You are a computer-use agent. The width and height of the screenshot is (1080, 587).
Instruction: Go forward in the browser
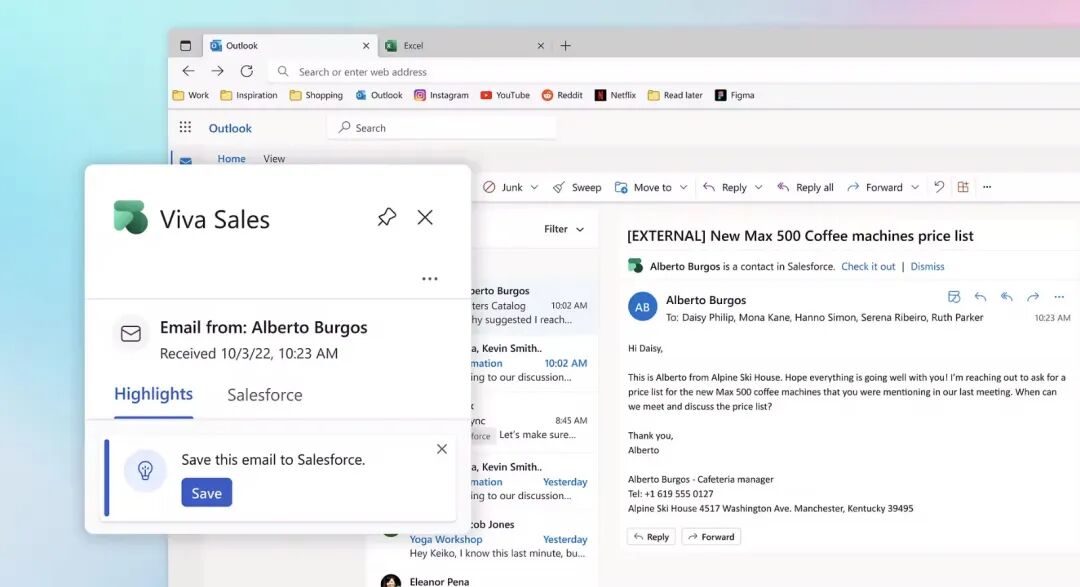[x=217, y=71]
